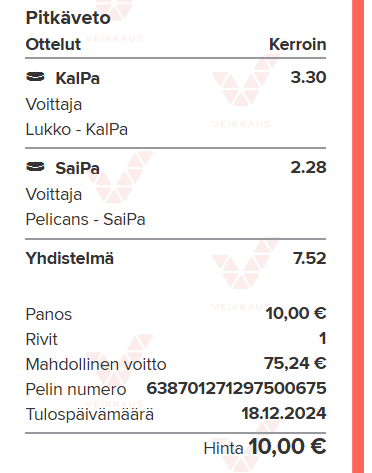Open the Lukko - KalPa match
The image size is (372, 473).
pyautogui.click(x=77, y=129)
